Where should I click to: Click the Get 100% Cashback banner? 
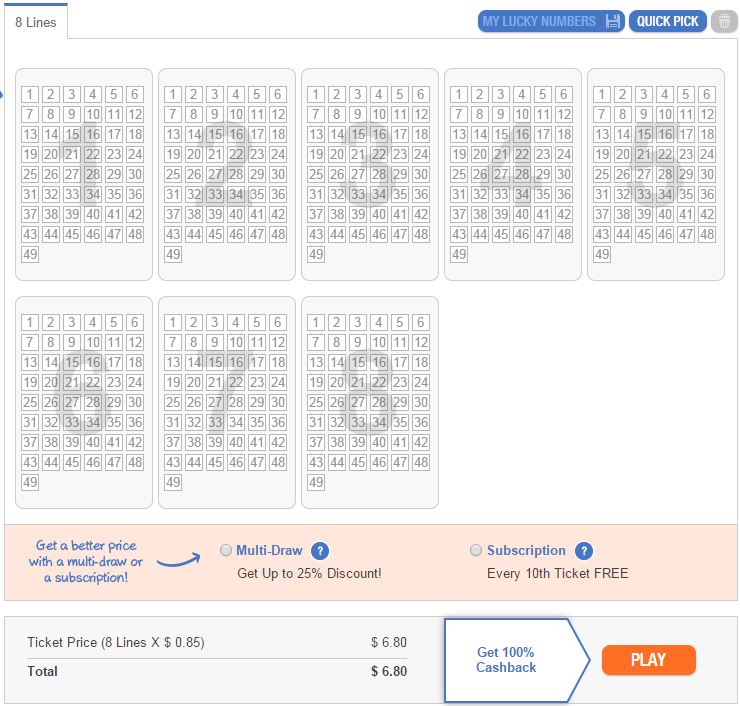[x=506, y=660]
